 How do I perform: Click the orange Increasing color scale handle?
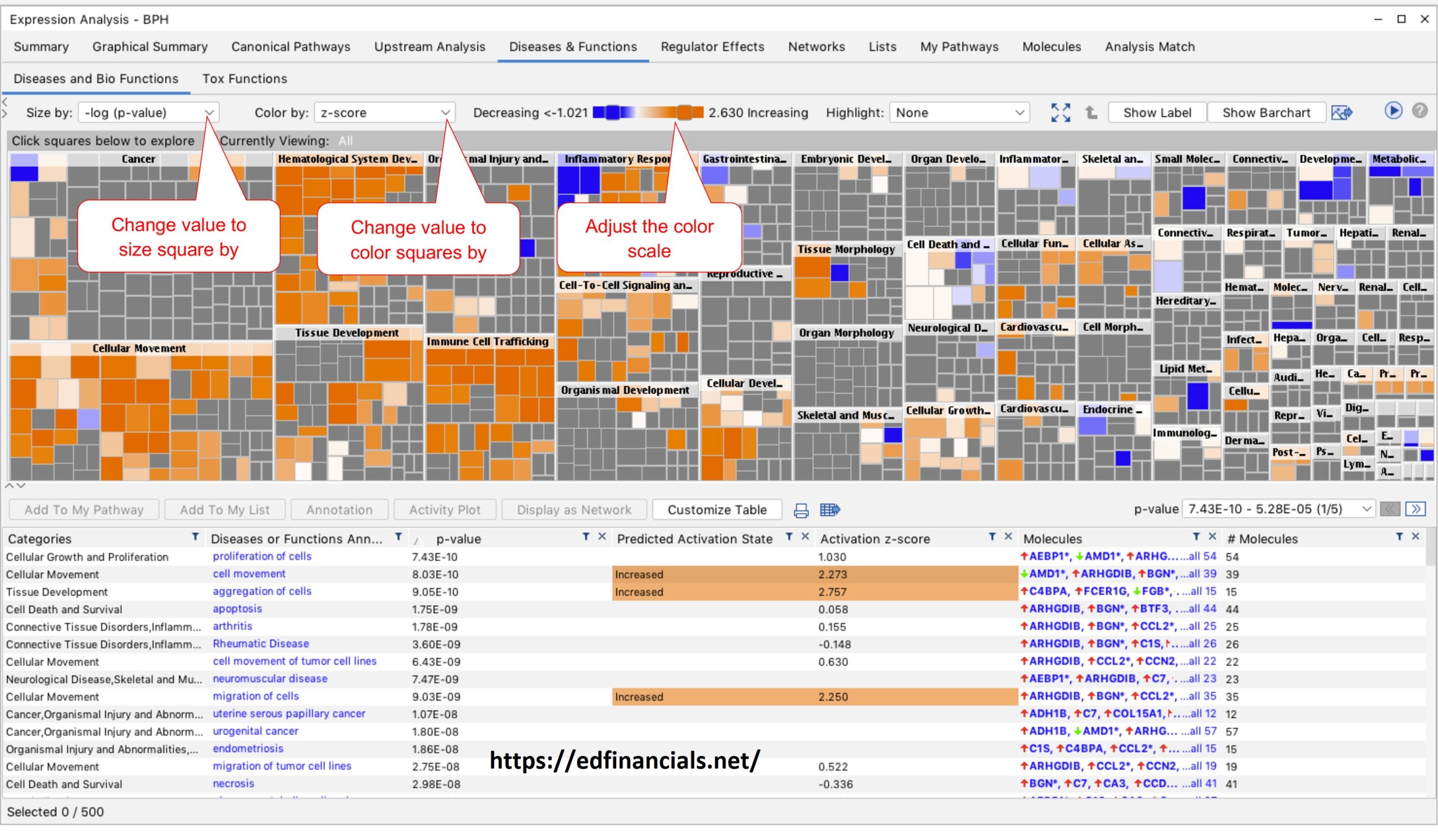tap(684, 112)
